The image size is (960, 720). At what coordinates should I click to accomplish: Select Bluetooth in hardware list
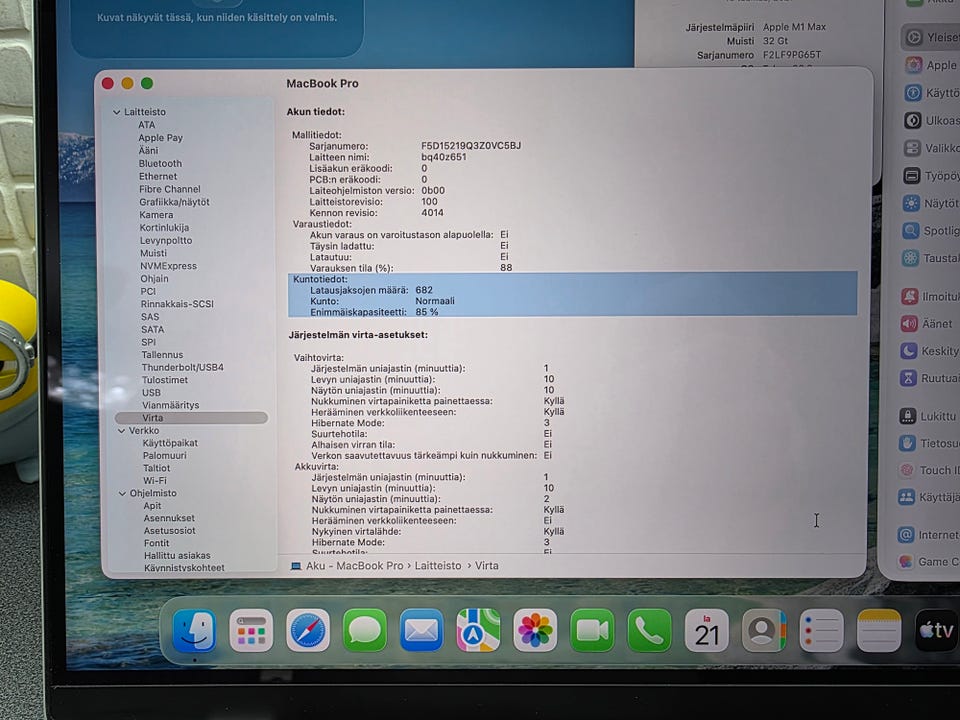(x=160, y=163)
